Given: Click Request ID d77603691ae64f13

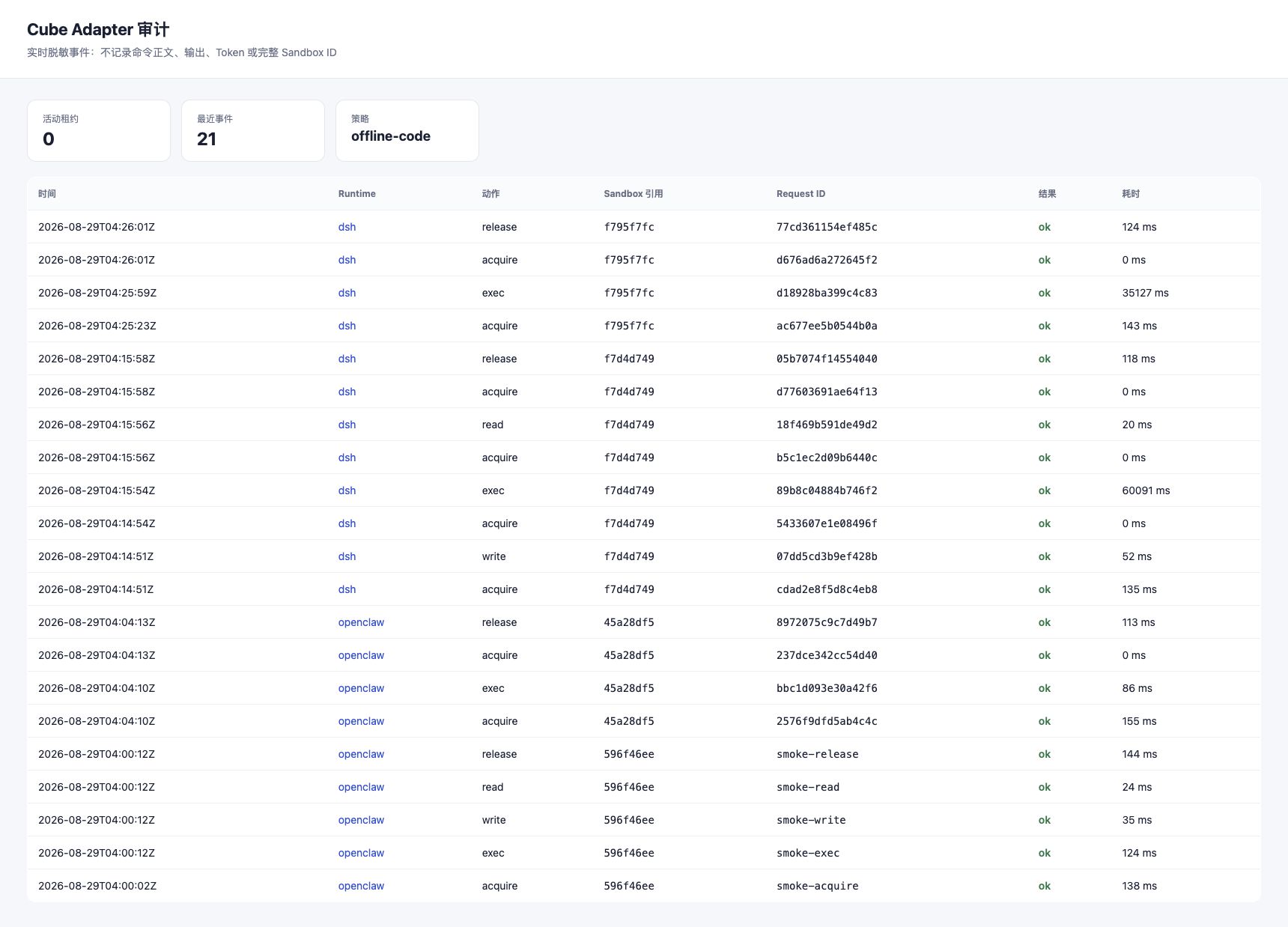Looking at the screenshot, I should [827, 392].
